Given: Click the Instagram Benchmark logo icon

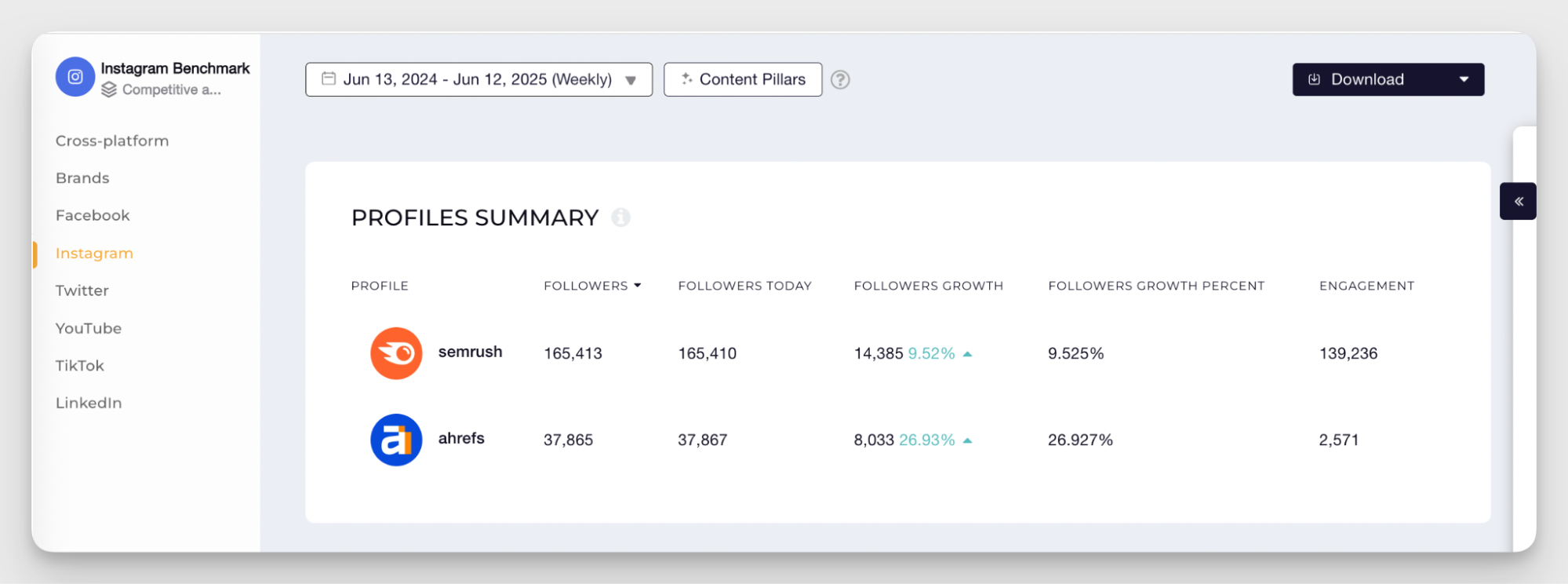Looking at the screenshot, I should coord(75,77).
